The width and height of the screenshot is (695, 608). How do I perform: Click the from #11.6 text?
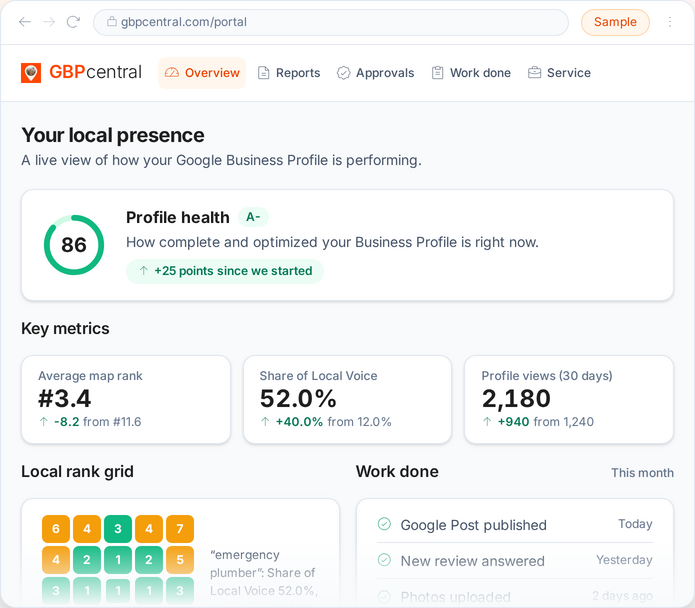coord(112,421)
